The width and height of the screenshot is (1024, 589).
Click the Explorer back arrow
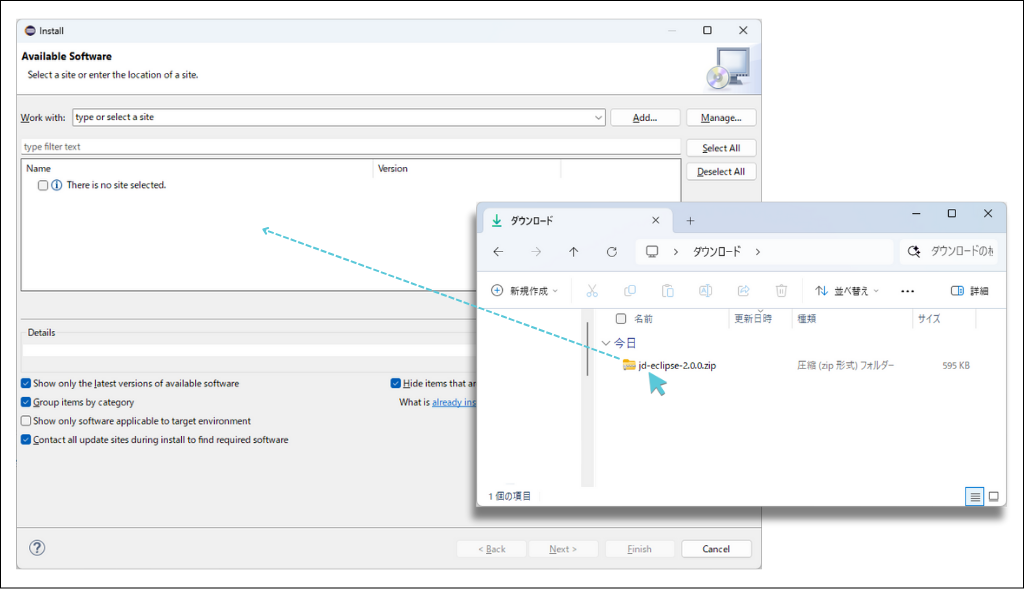498,252
